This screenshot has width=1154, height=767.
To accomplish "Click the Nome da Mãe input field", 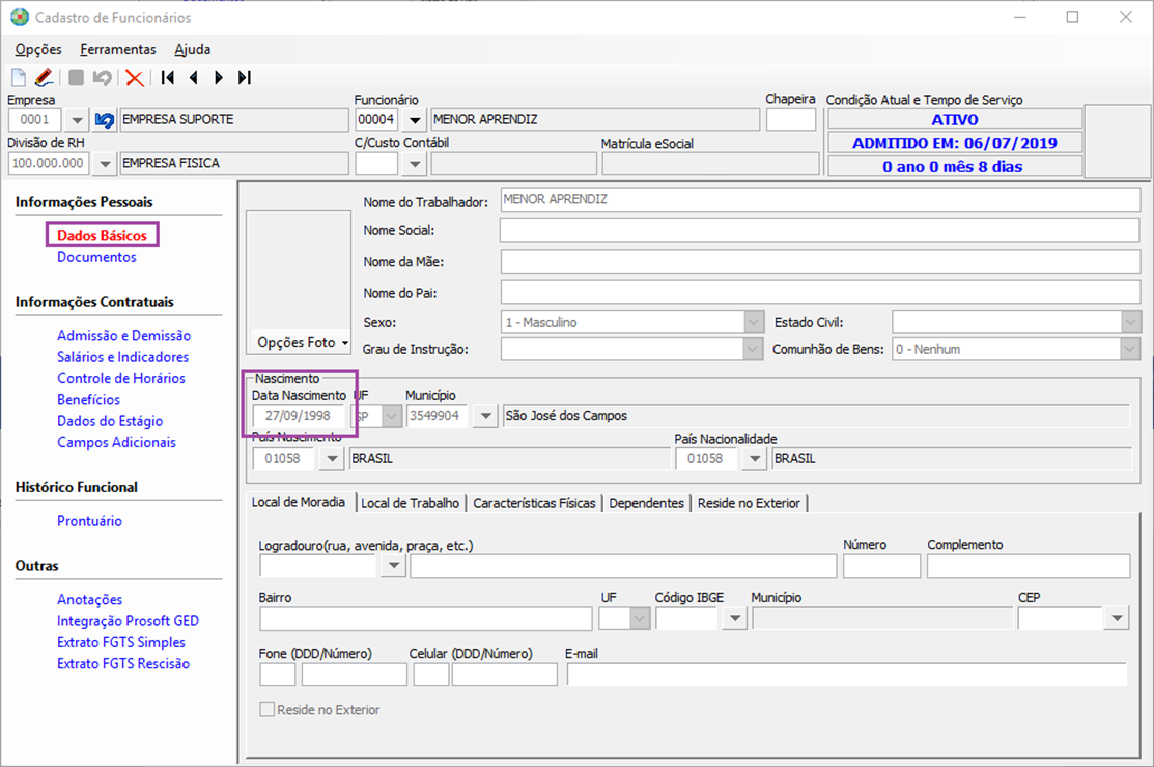I will (820, 261).
